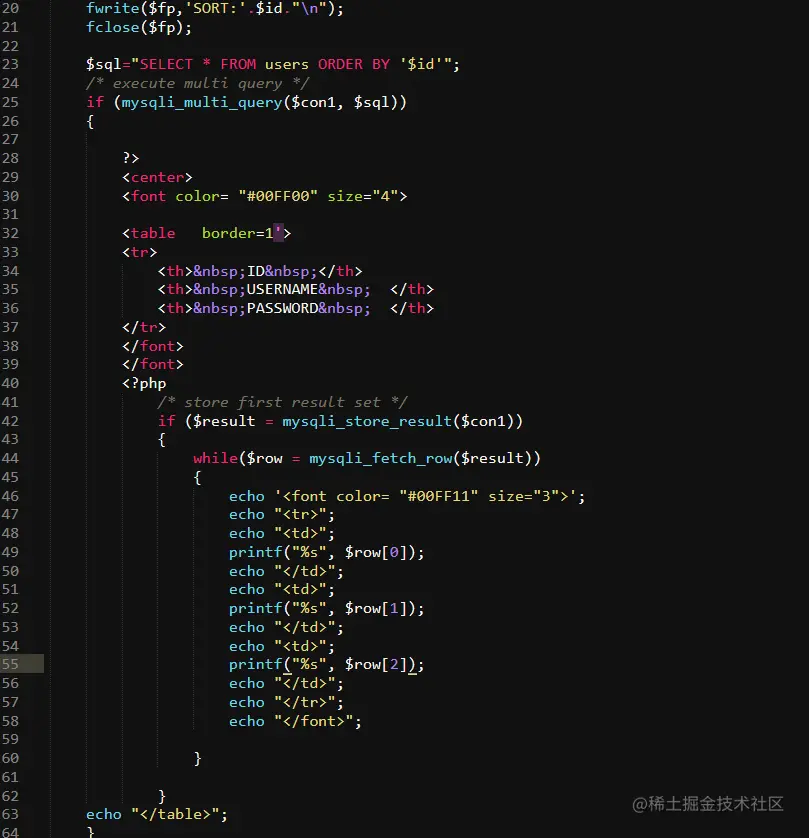This screenshot has width=809, height=838.
Task: Click the <?php opening tag on line 40
Action: pyautogui.click(x=144, y=384)
